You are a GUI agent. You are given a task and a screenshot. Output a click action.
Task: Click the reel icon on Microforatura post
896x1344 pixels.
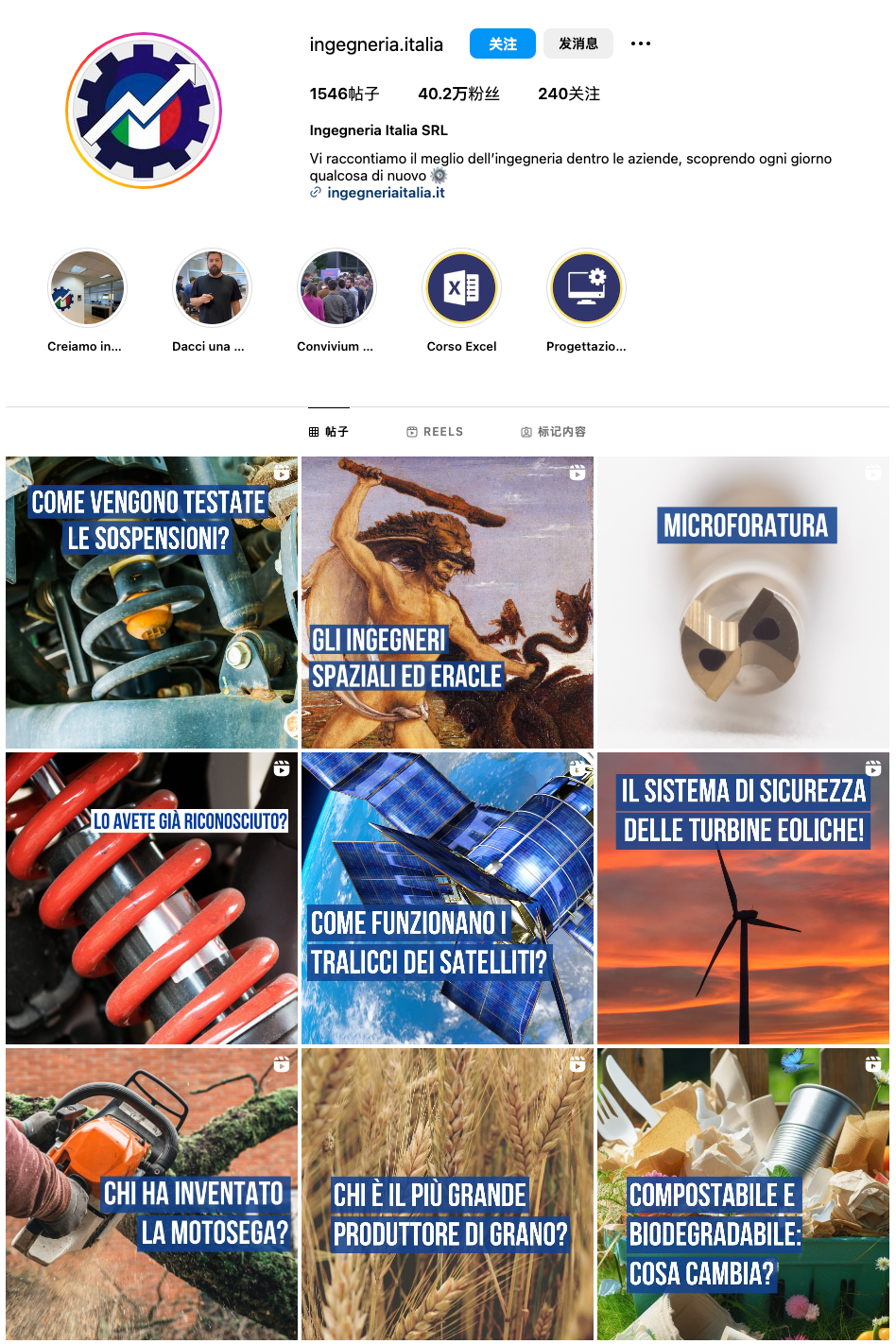coord(872,473)
